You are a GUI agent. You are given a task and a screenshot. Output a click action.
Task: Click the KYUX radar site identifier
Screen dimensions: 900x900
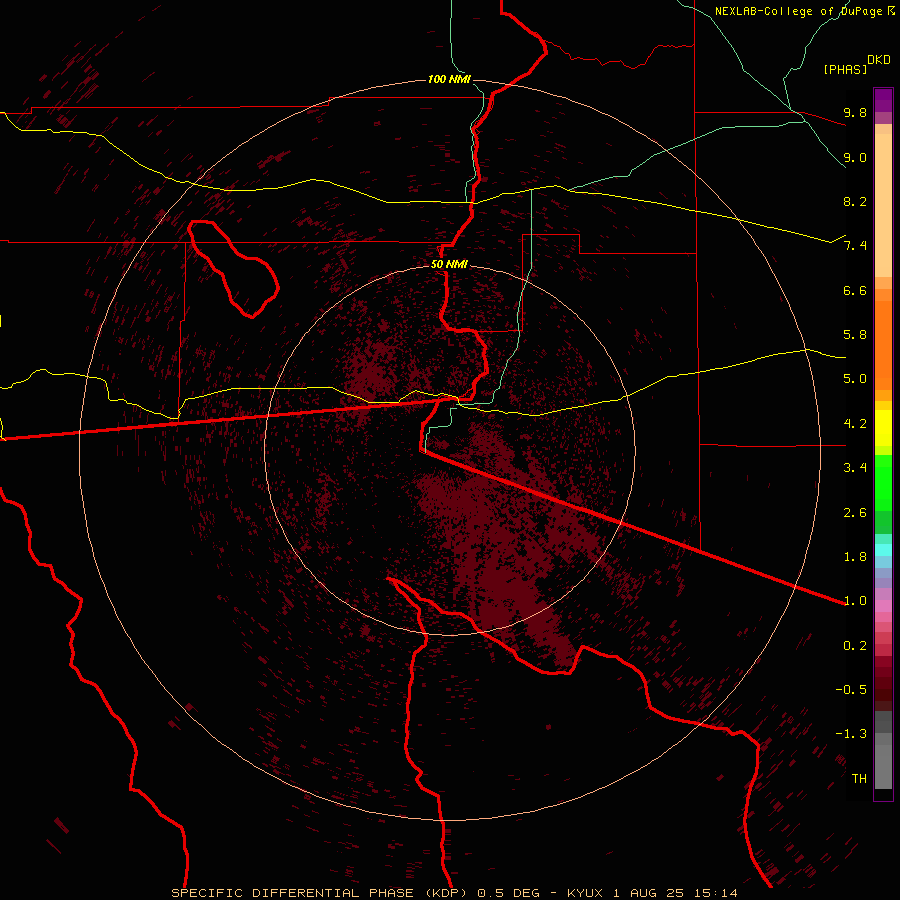(x=585, y=893)
